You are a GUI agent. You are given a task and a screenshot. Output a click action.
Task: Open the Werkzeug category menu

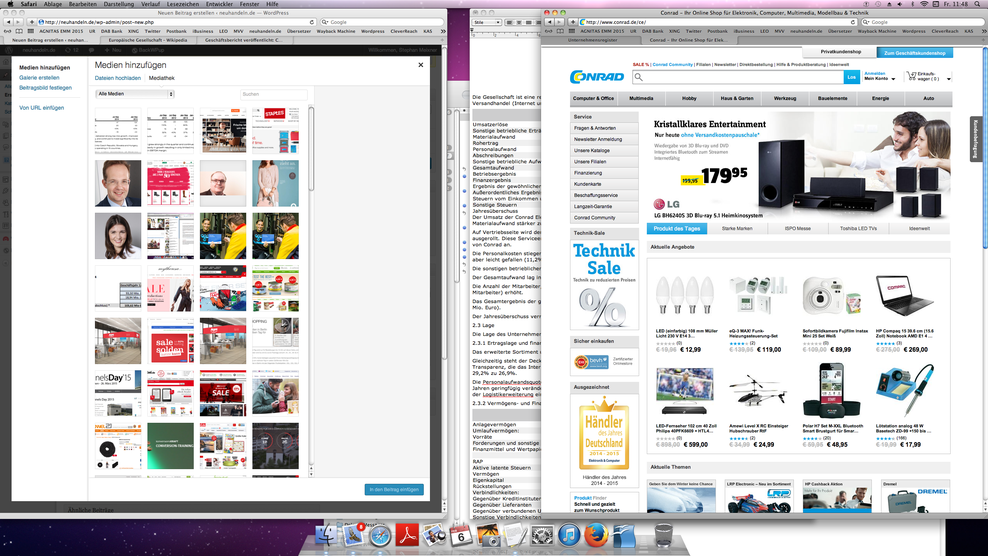tap(784, 98)
